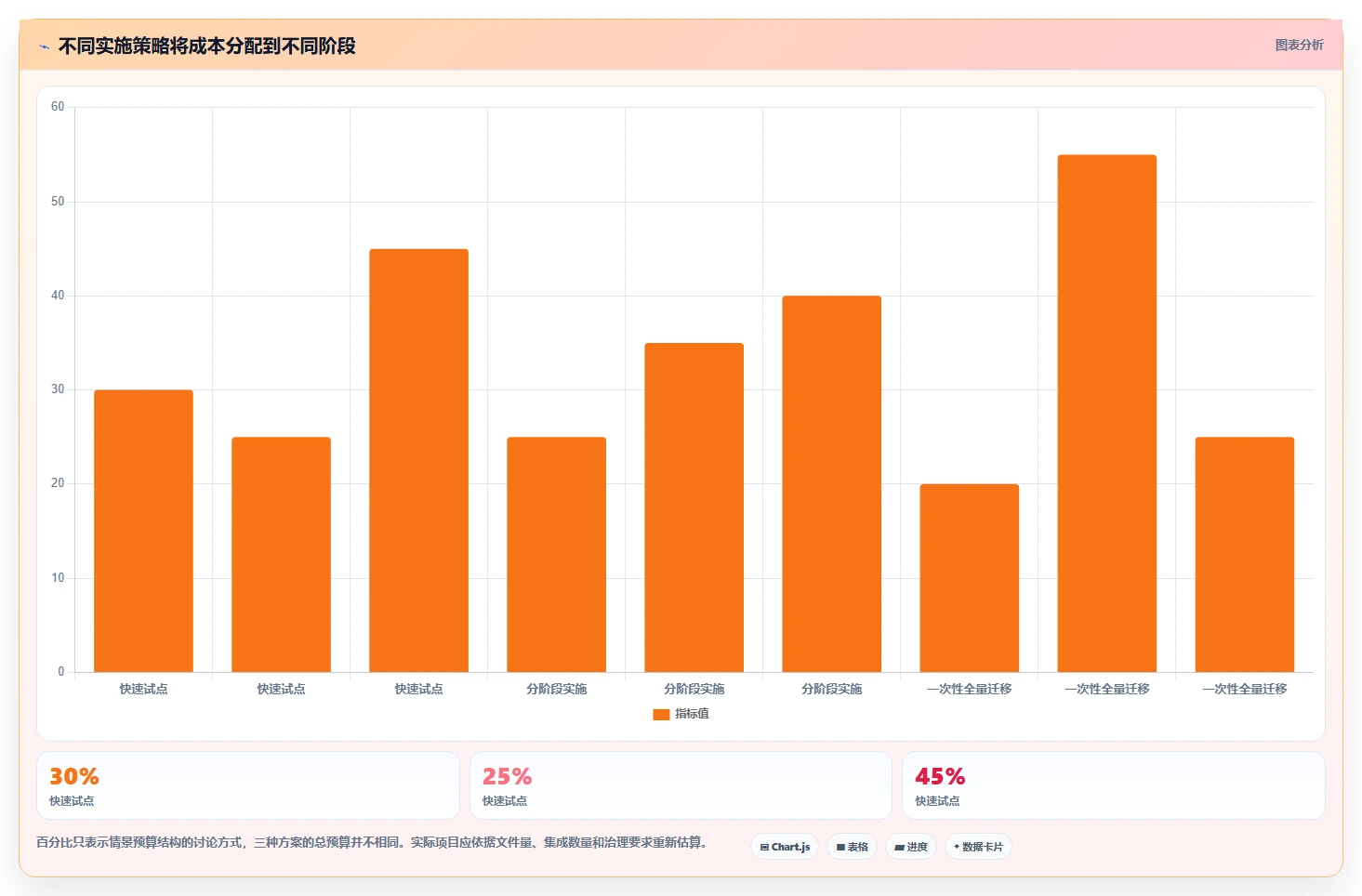Select the first 快速试点 bar at 30
This screenshot has width=1362, height=896.
point(143,531)
